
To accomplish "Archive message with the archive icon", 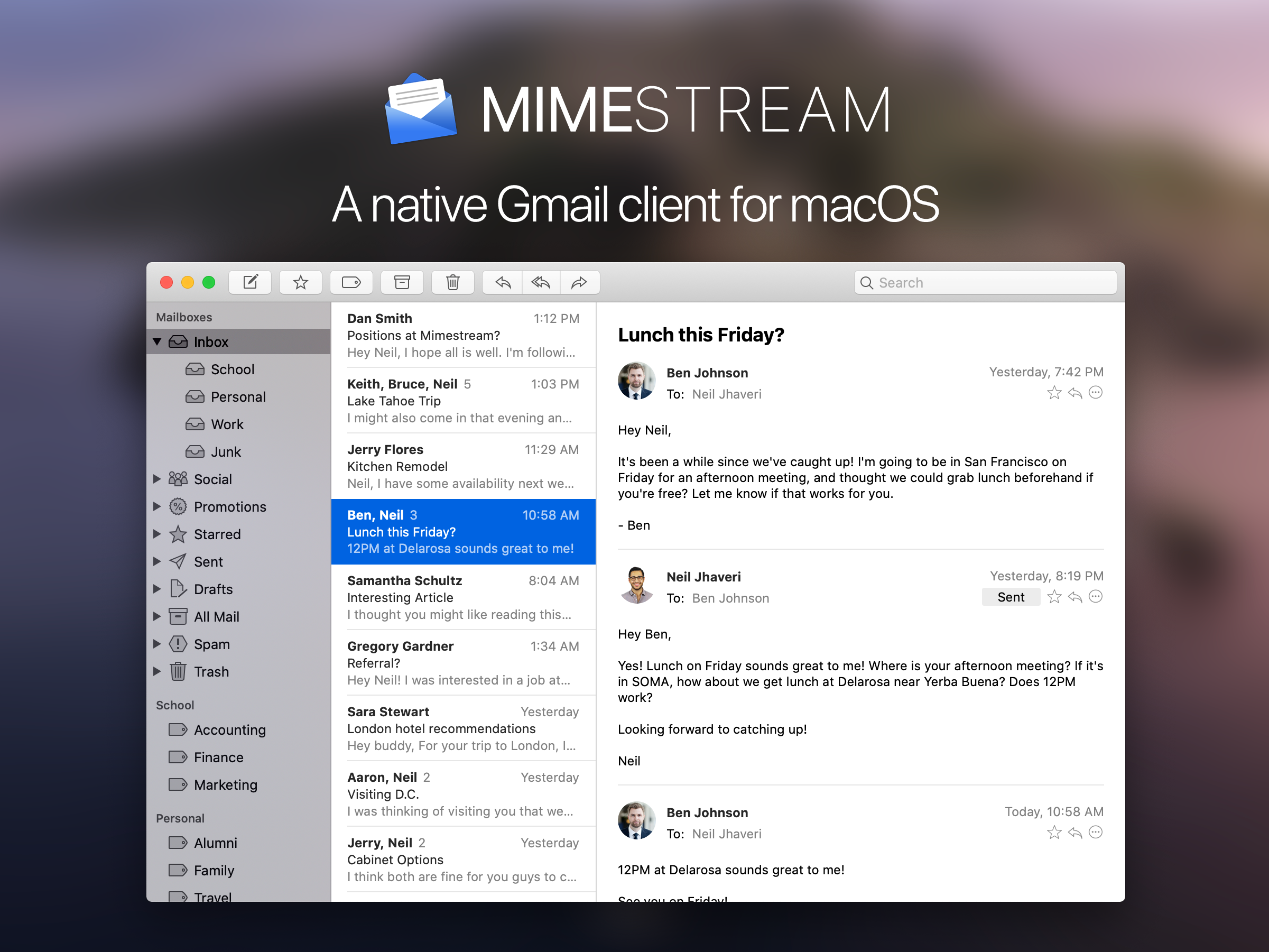I will point(402,282).
